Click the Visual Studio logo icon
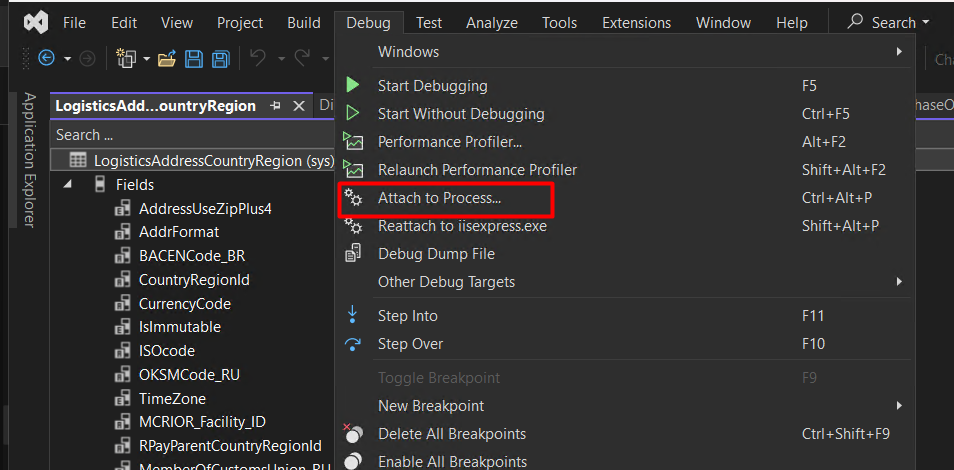954x470 pixels. click(x=37, y=22)
